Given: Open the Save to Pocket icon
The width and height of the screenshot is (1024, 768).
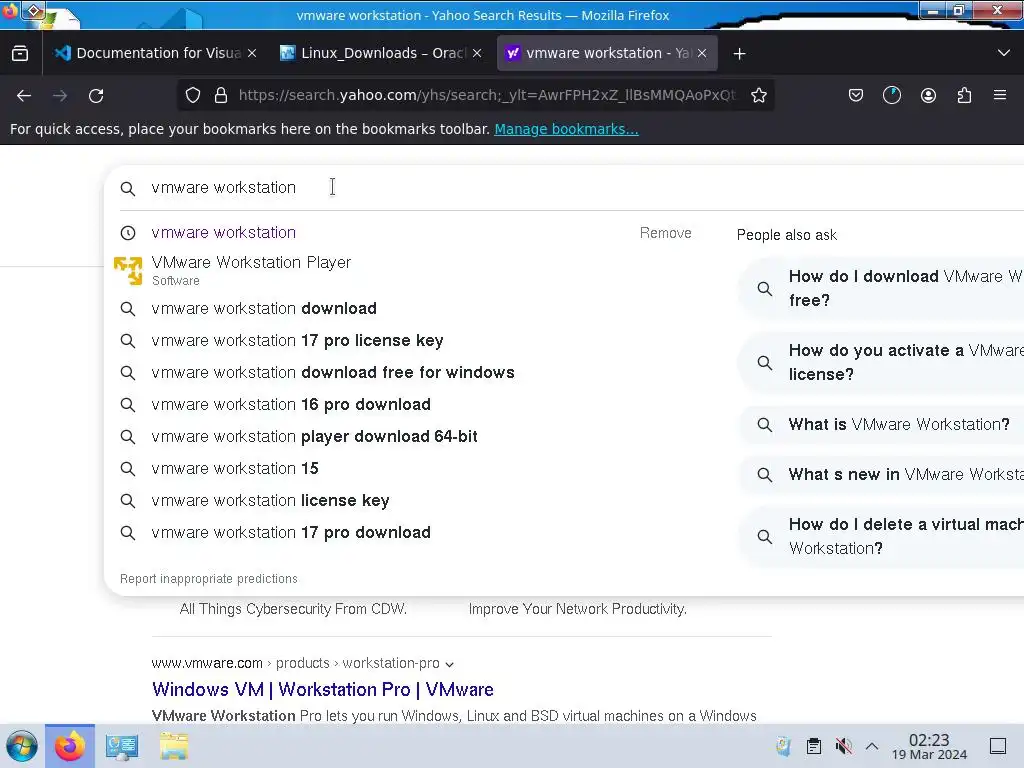Looking at the screenshot, I should 856,95.
